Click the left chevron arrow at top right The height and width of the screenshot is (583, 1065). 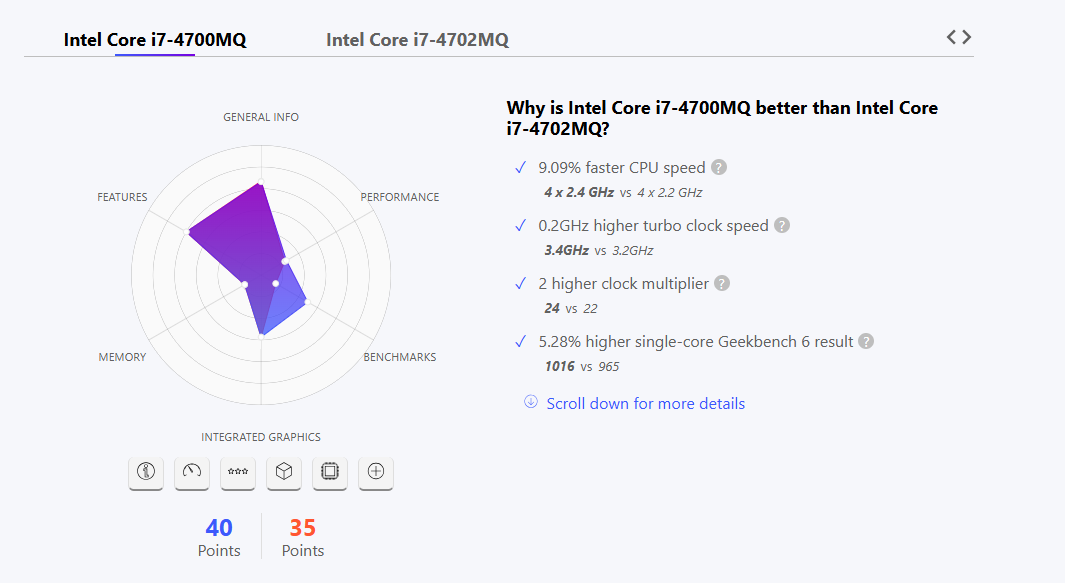click(x=952, y=37)
